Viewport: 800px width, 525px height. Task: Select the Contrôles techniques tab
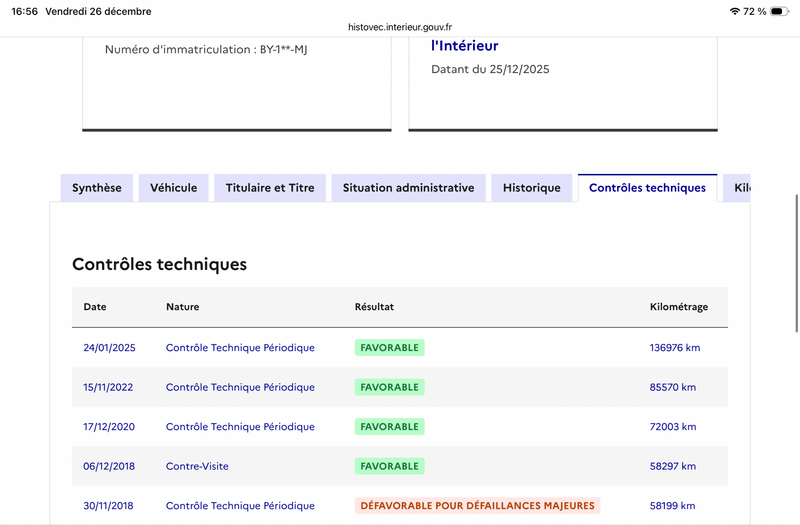click(647, 188)
